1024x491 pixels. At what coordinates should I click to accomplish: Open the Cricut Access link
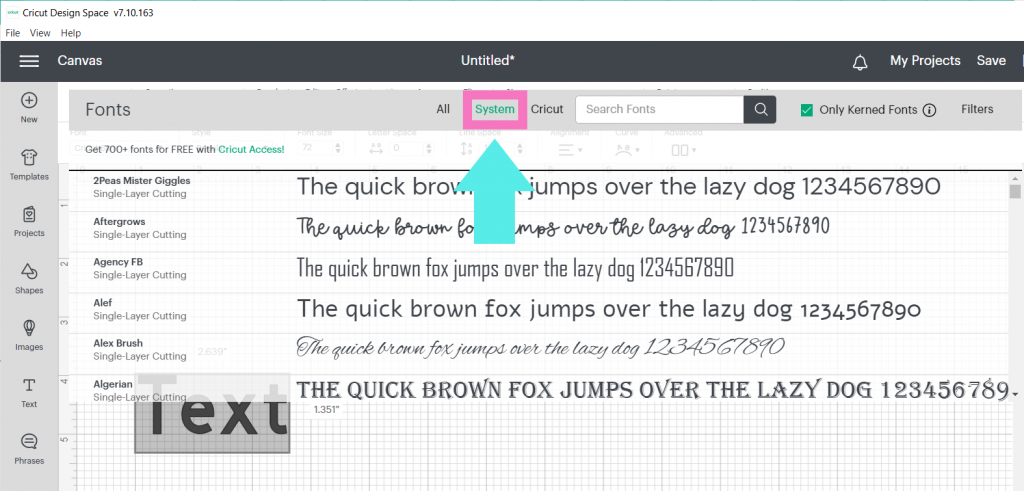tap(251, 150)
